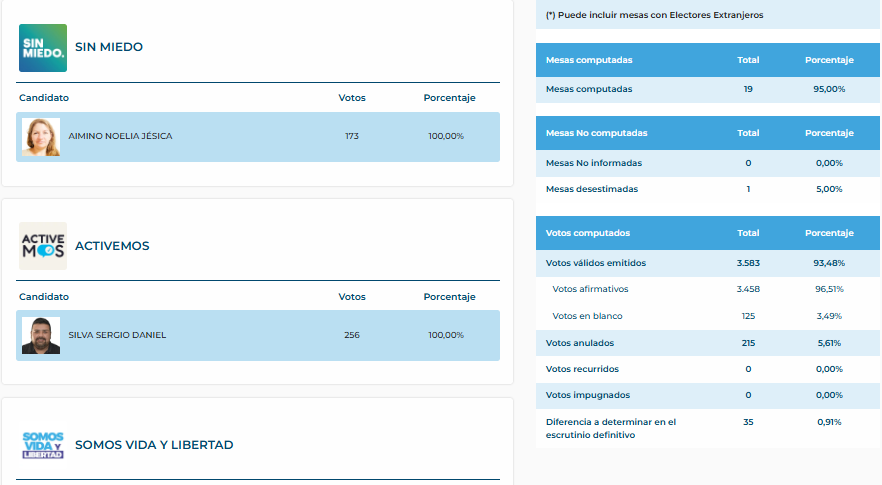Click annulled votes percentage 5,61%
The width and height of the screenshot is (882, 485).
829,343
